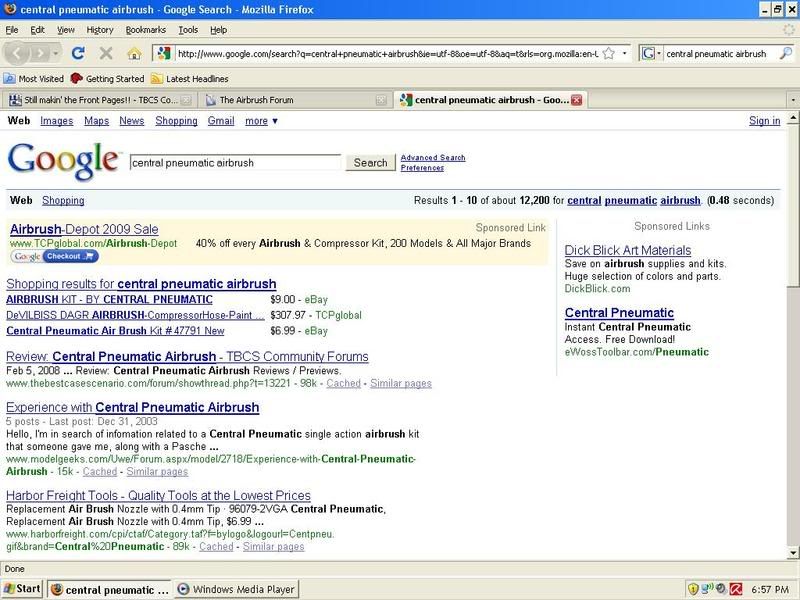Open the History menu
Screen dimensions: 800x600
[100, 30]
